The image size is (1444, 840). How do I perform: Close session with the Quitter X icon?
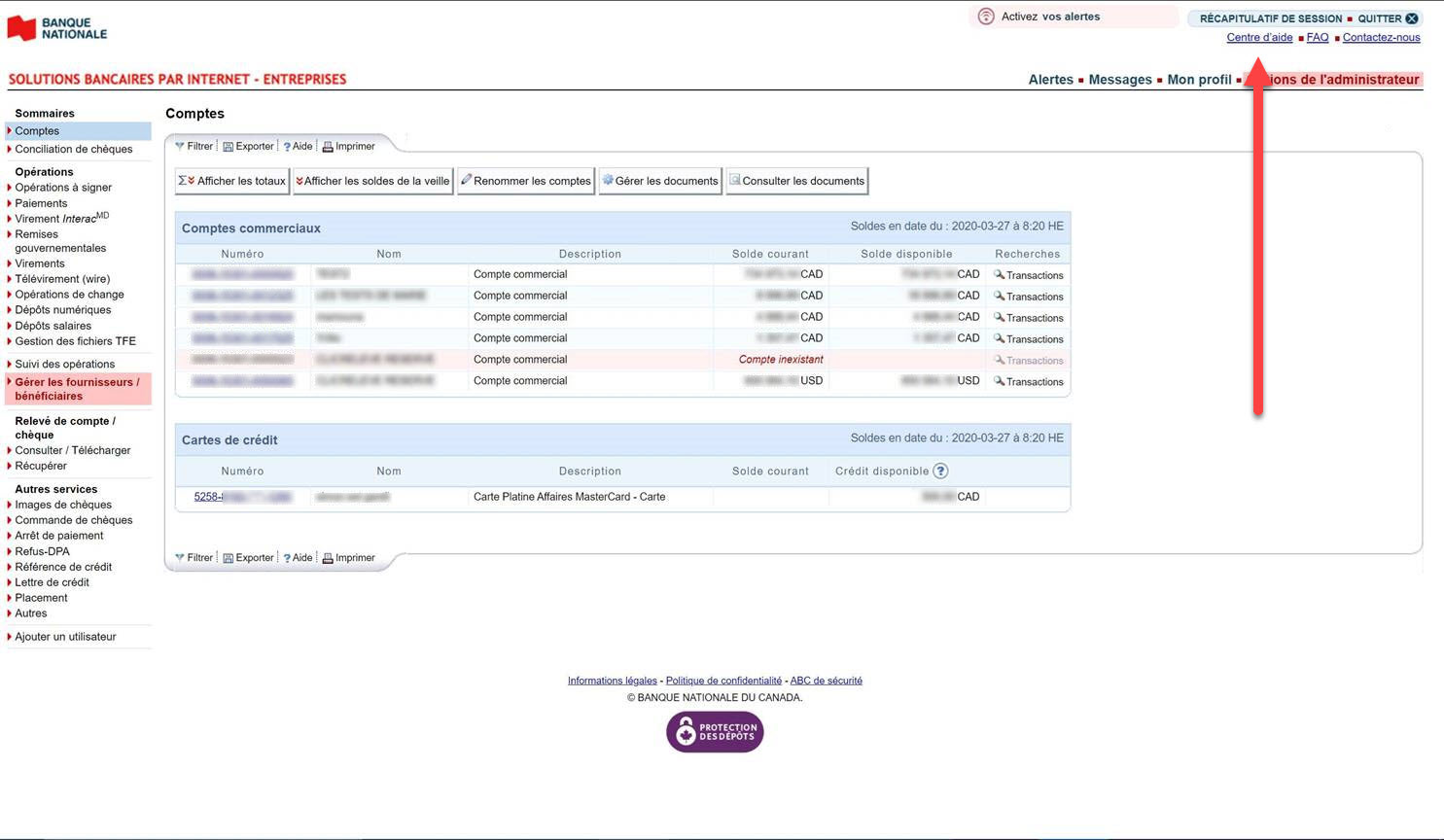click(x=1412, y=18)
